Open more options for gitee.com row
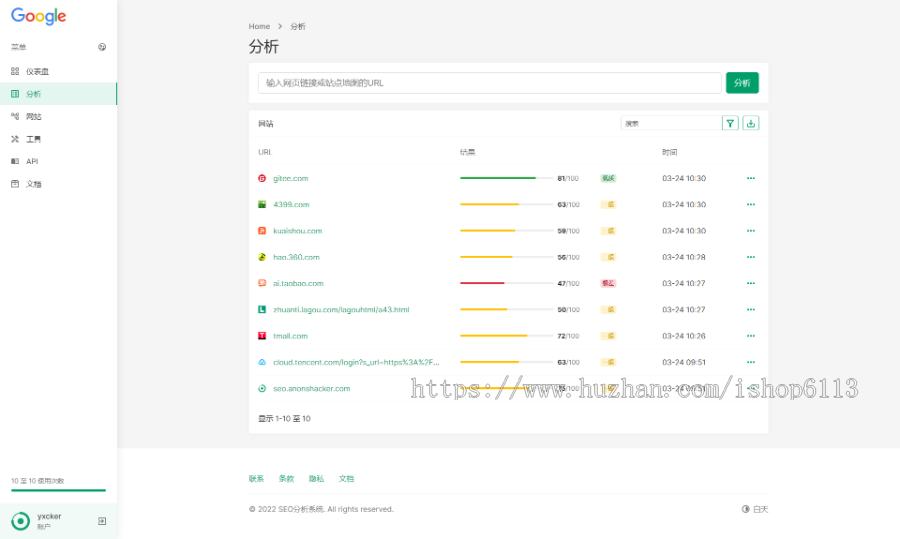900x539 pixels. 751,179
